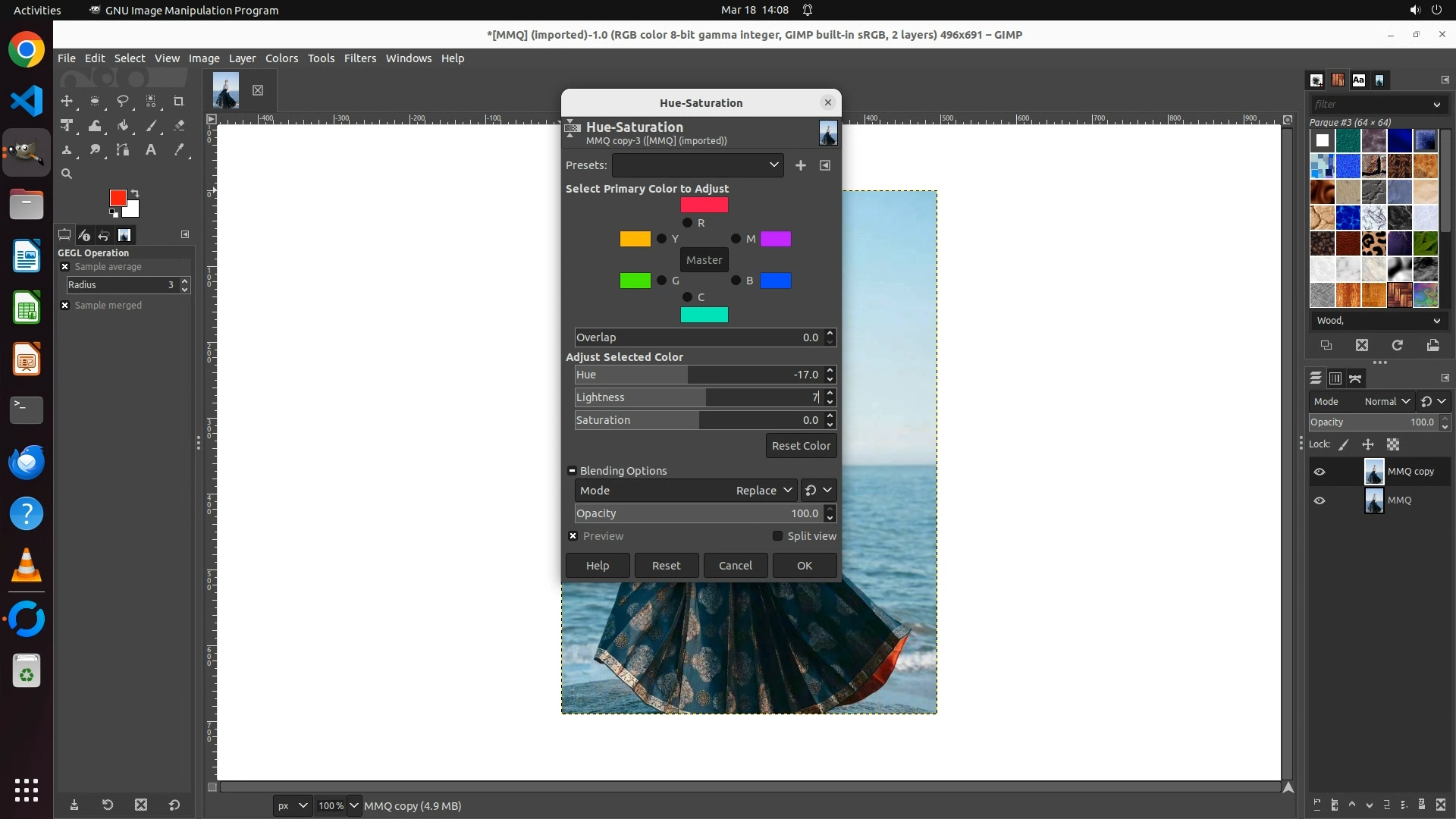Collapse the Blending Options section
1456x819 pixels.
[572, 471]
